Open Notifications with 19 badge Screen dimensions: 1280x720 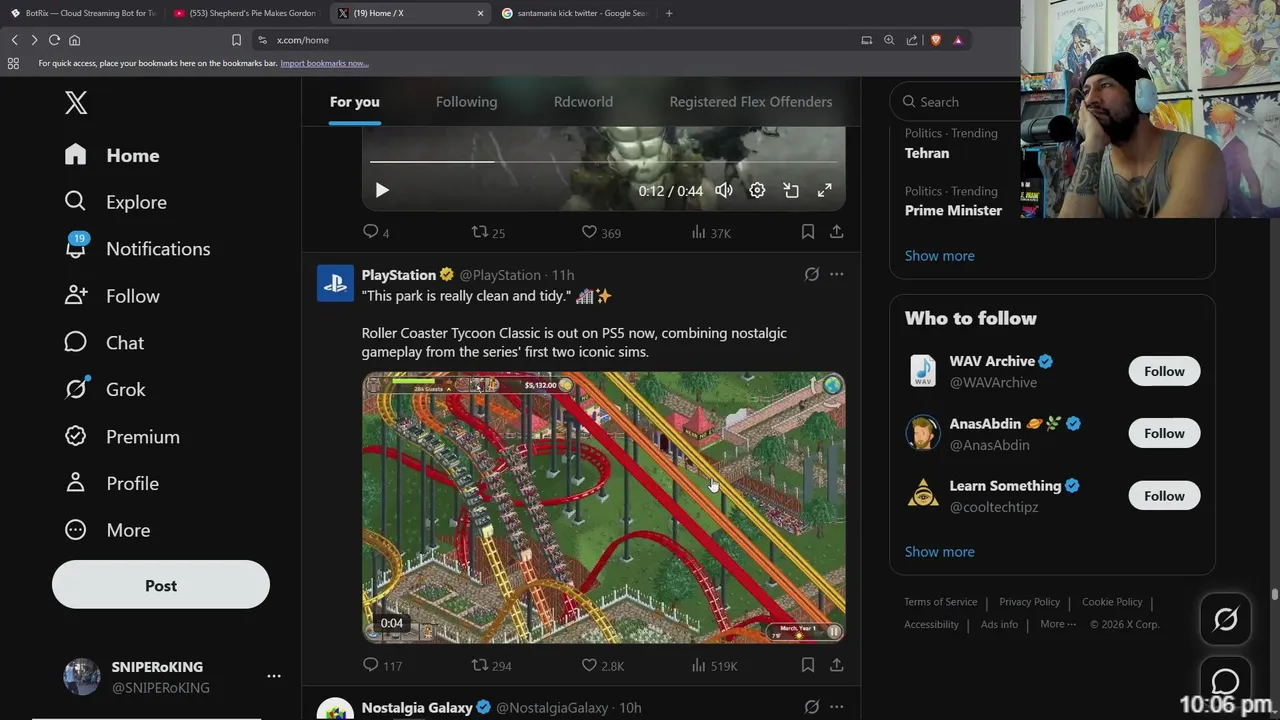[x=137, y=249]
